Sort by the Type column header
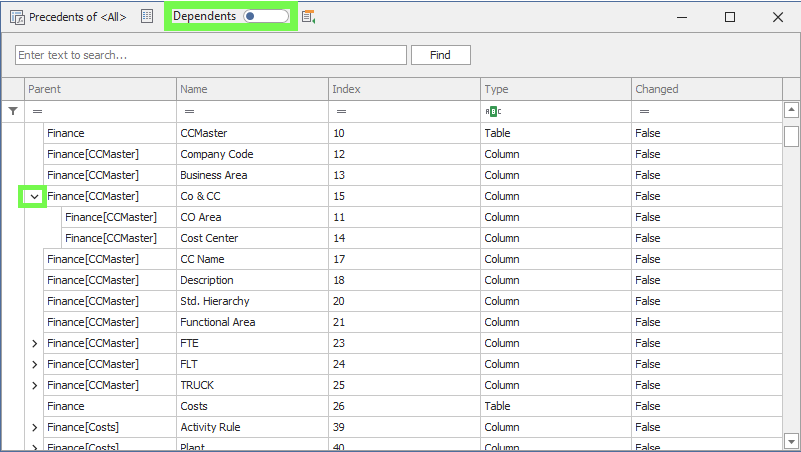The image size is (801, 452). click(x=555, y=89)
